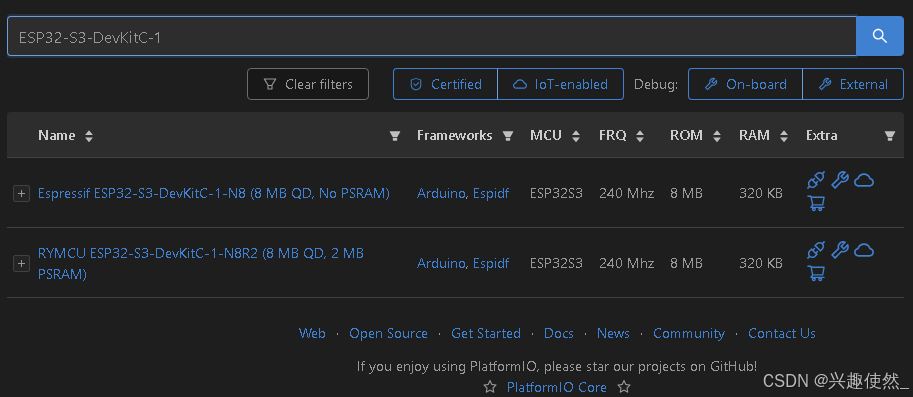This screenshot has height=397, width=913.
Task: Open Espressif ESP32-S3-DevKitC-1-N8 board link
Action: click(x=214, y=193)
